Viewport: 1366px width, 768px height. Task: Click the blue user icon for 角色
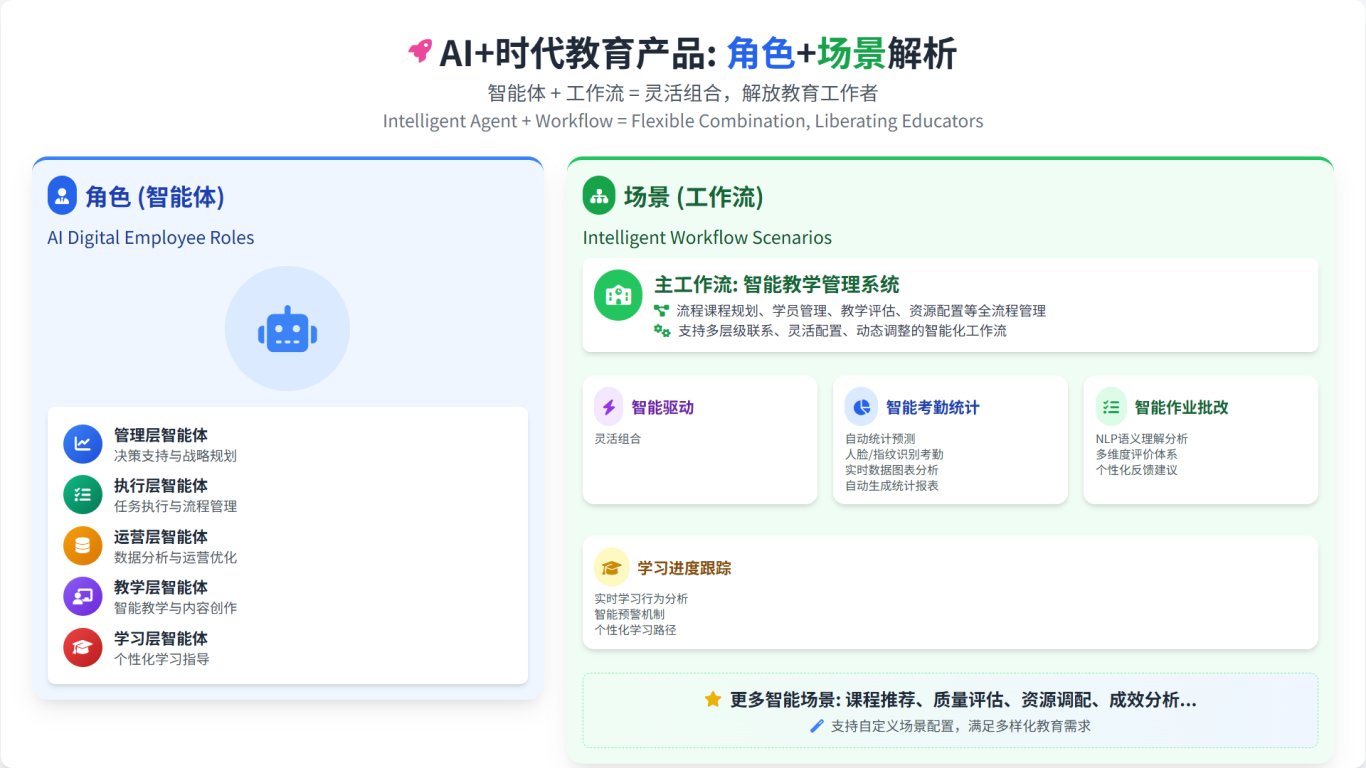pos(62,196)
